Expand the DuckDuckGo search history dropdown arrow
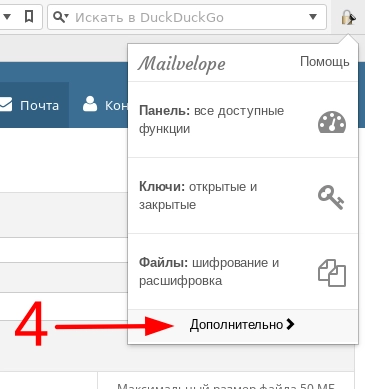The height and width of the screenshot is (389, 365). coord(313,17)
